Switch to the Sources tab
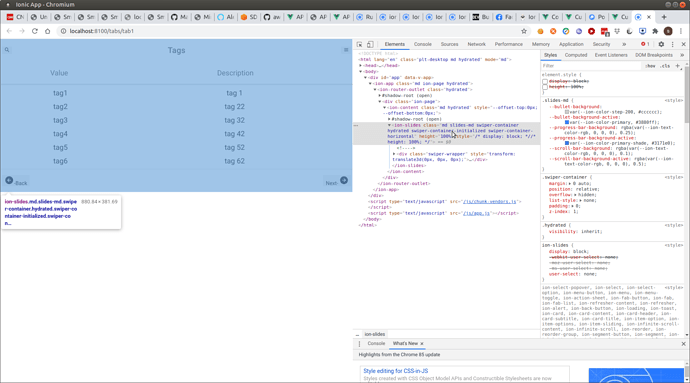The image size is (690, 383). [449, 44]
